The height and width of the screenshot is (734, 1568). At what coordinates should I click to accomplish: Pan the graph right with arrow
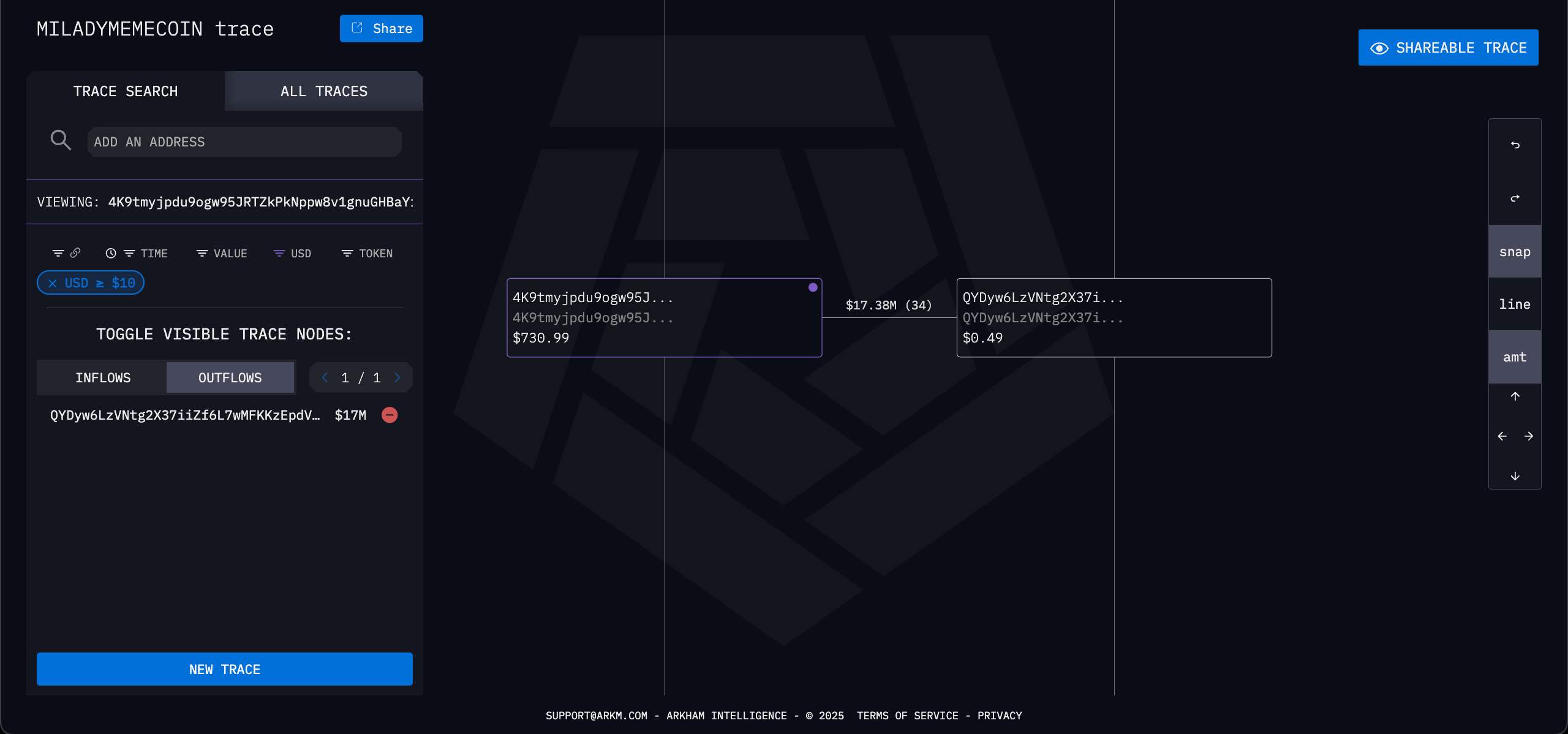[x=1528, y=436]
